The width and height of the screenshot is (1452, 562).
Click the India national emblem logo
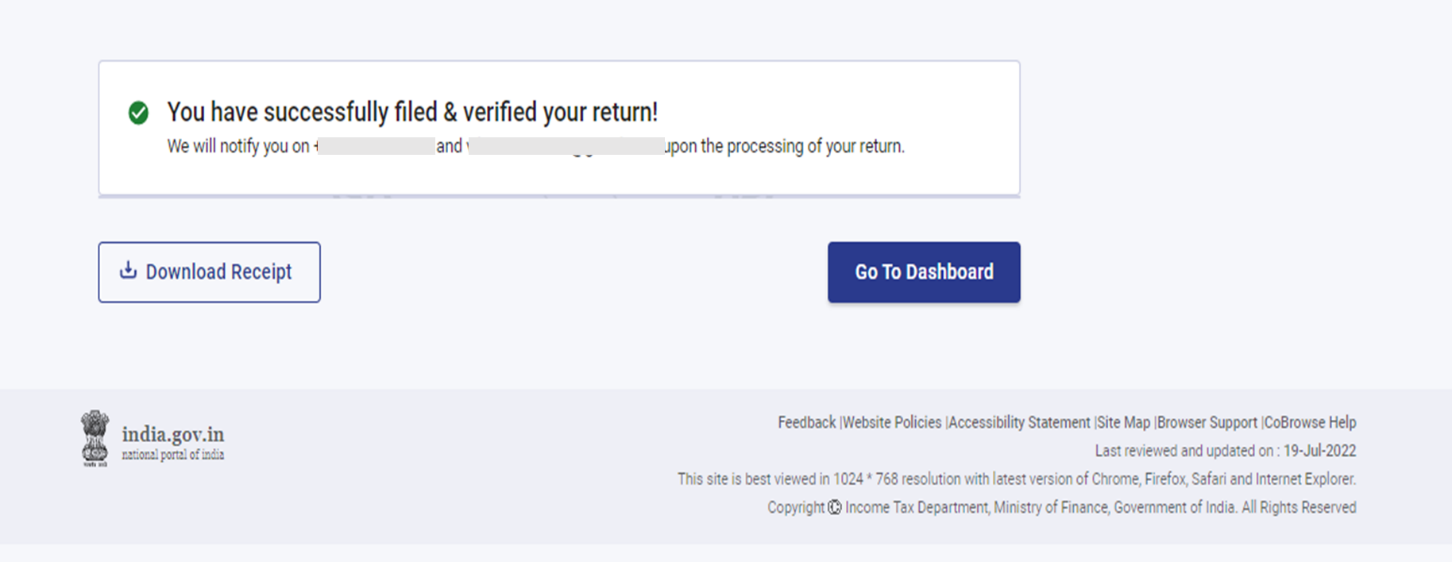click(95, 438)
